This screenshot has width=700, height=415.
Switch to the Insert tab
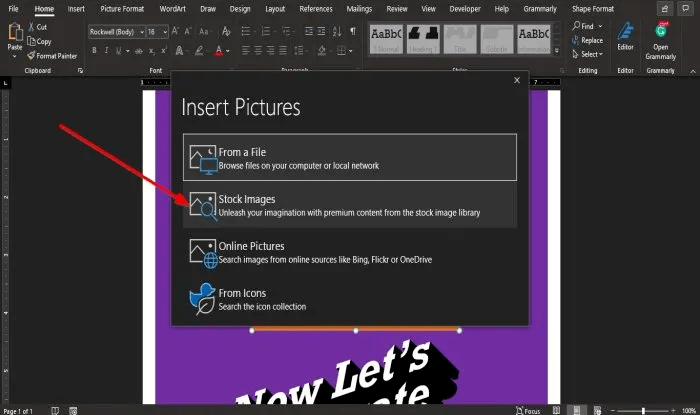(76, 8)
